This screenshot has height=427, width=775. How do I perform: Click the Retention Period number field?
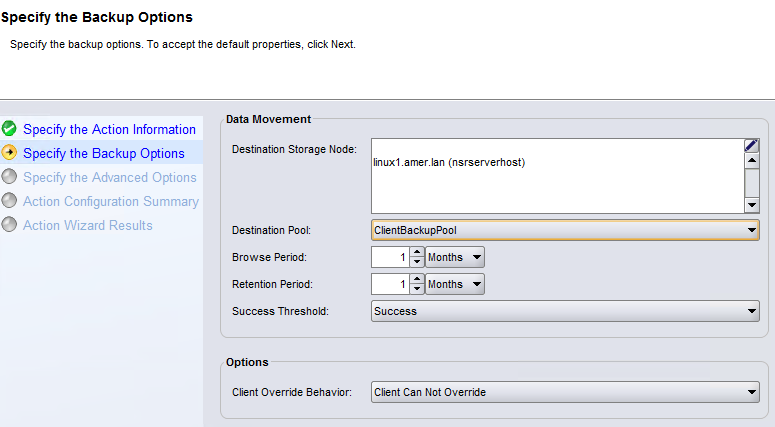(x=390, y=285)
